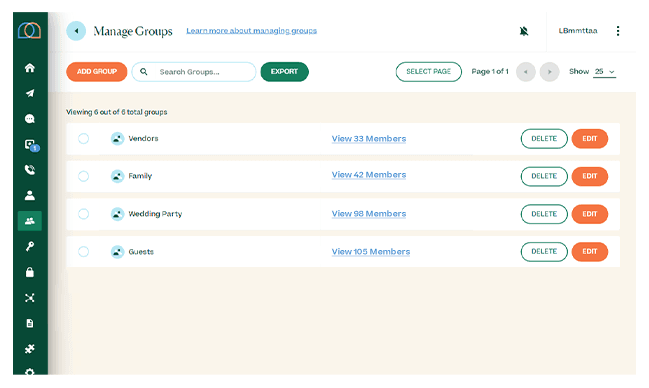
Task: Open the puzzle piece plugins icon
Action: tap(30, 349)
